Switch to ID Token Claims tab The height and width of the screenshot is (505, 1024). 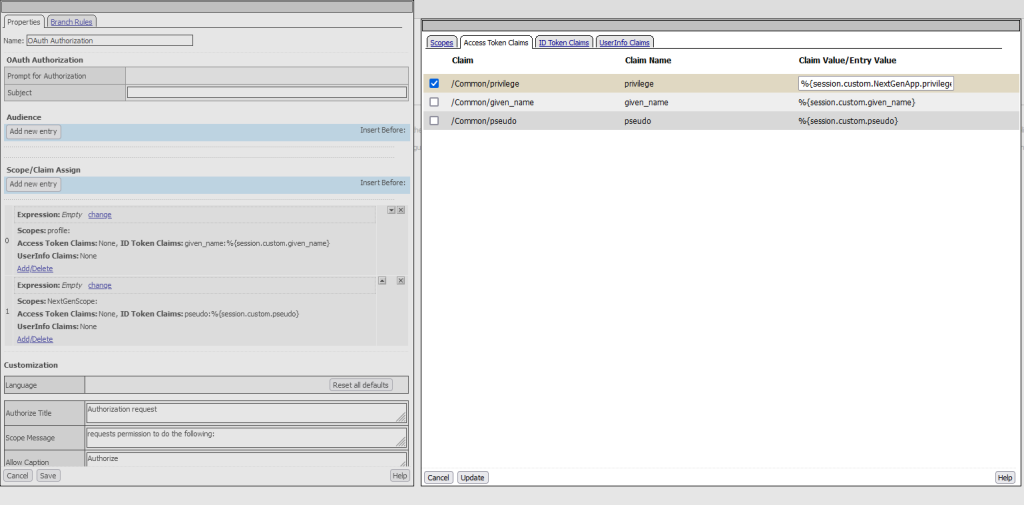coord(564,43)
